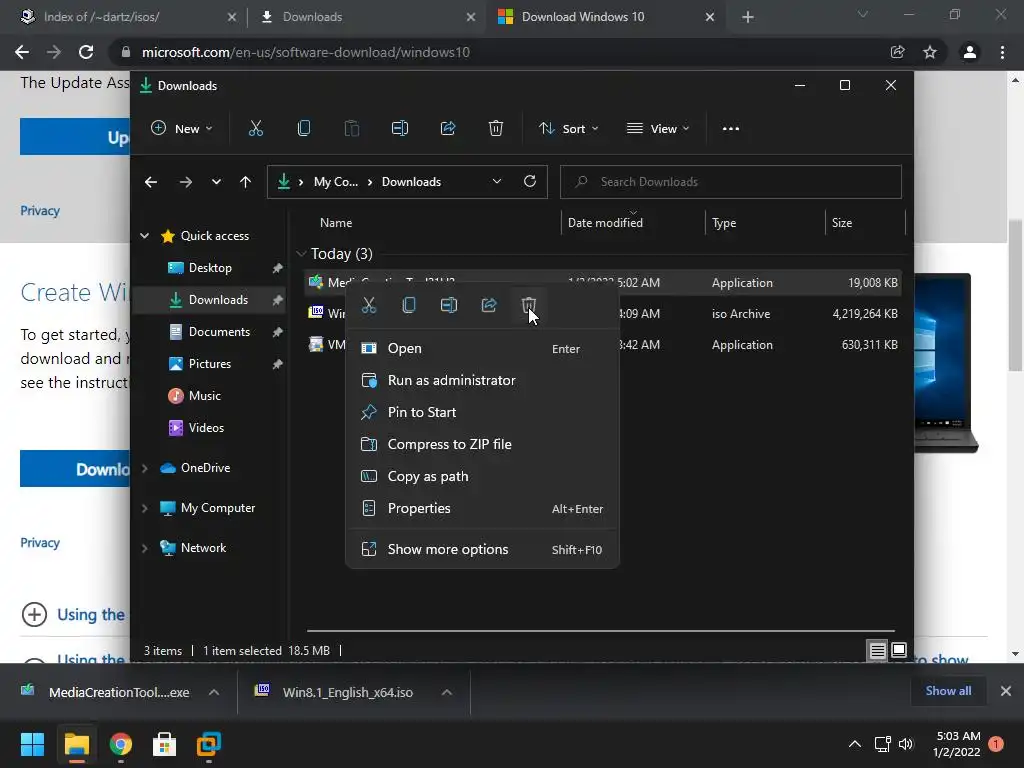The image size is (1024, 768).
Task: Bookmark this page with the star icon
Action: [930, 52]
